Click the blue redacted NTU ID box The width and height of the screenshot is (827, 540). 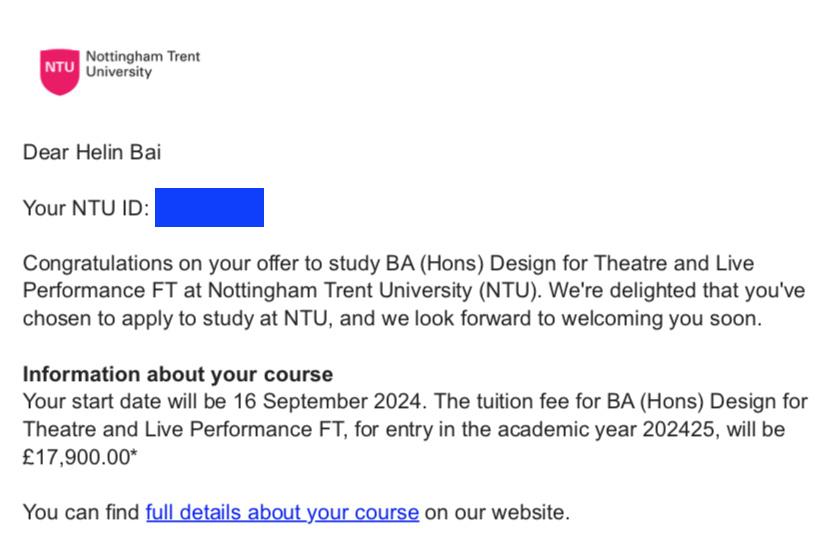click(x=209, y=208)
